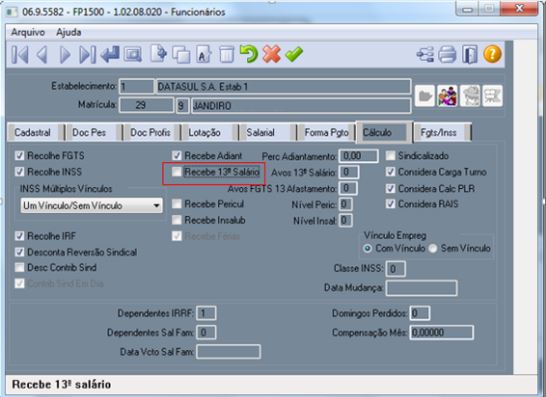Open the search record icon
The width and height of the screenshot is (546, 397).
click(133, 55)
